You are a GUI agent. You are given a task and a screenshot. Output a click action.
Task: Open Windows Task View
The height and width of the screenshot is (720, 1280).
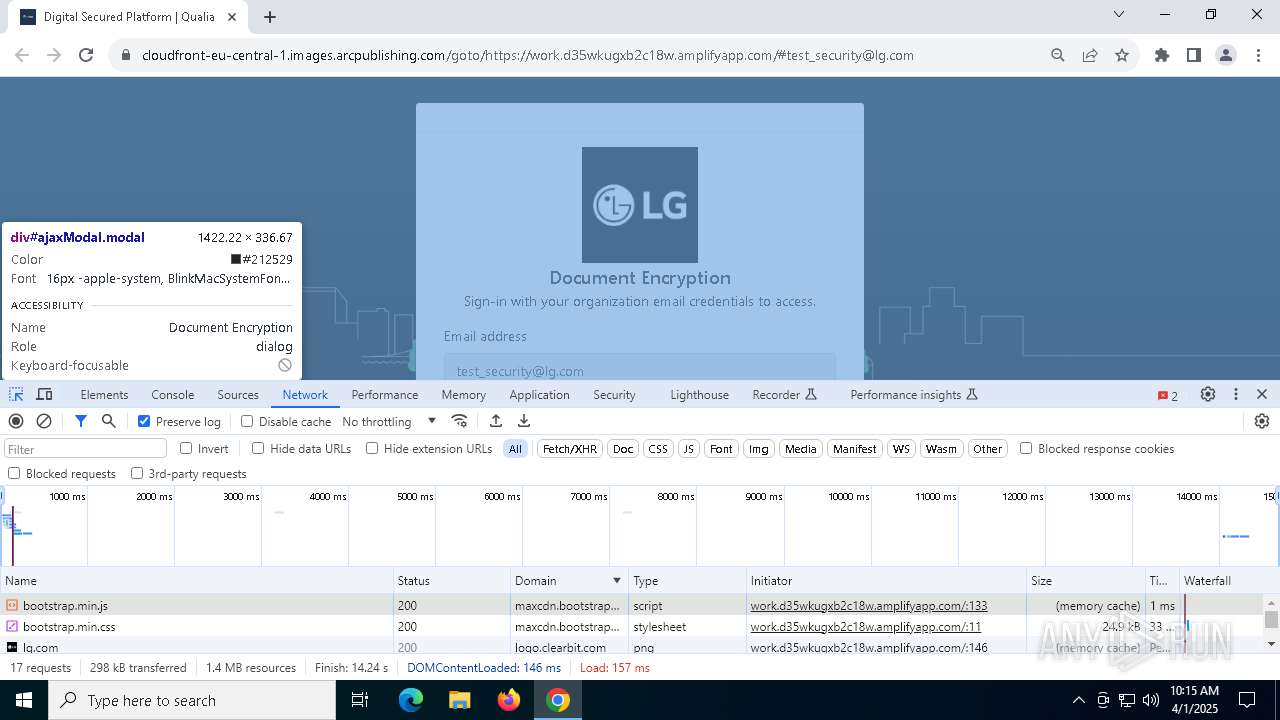pos(360,700)
